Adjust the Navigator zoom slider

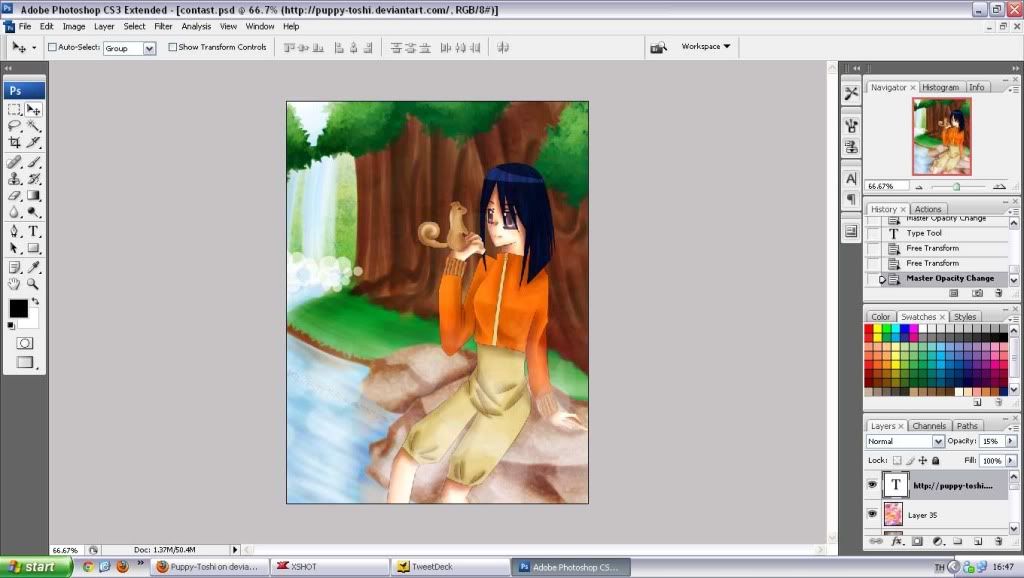point(956,187)
